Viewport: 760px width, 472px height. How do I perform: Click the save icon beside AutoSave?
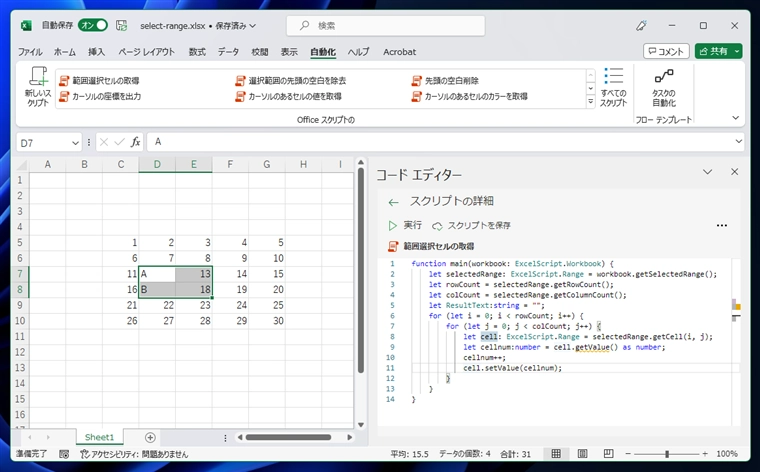pyautogui.click(x=121, y=25)
